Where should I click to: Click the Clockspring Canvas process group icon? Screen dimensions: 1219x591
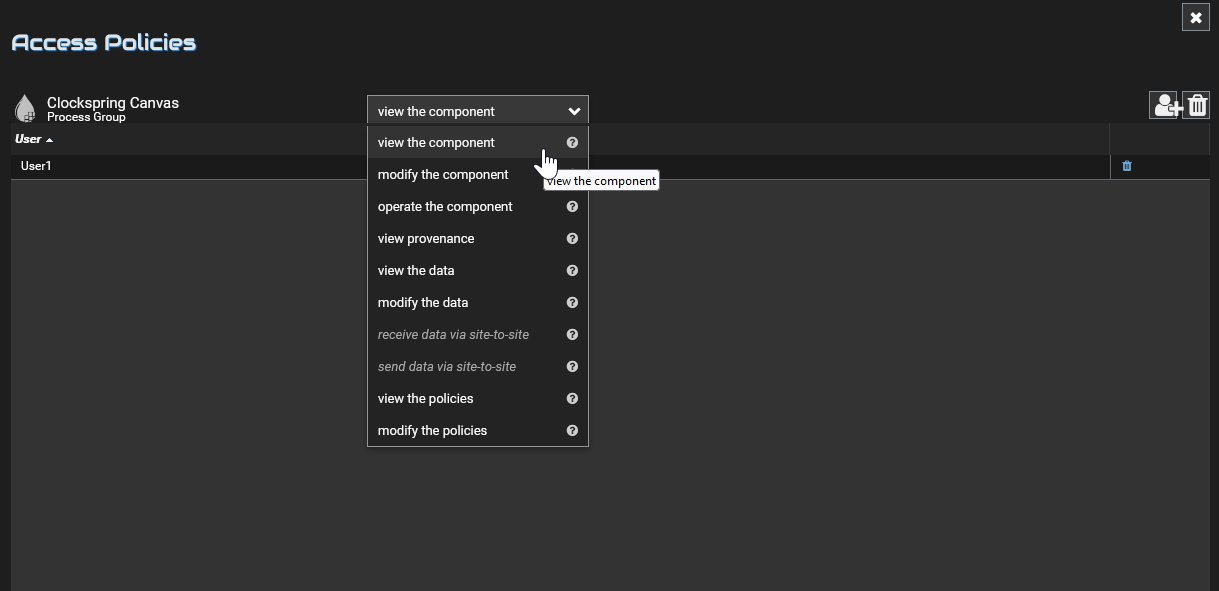coord(25,107)
